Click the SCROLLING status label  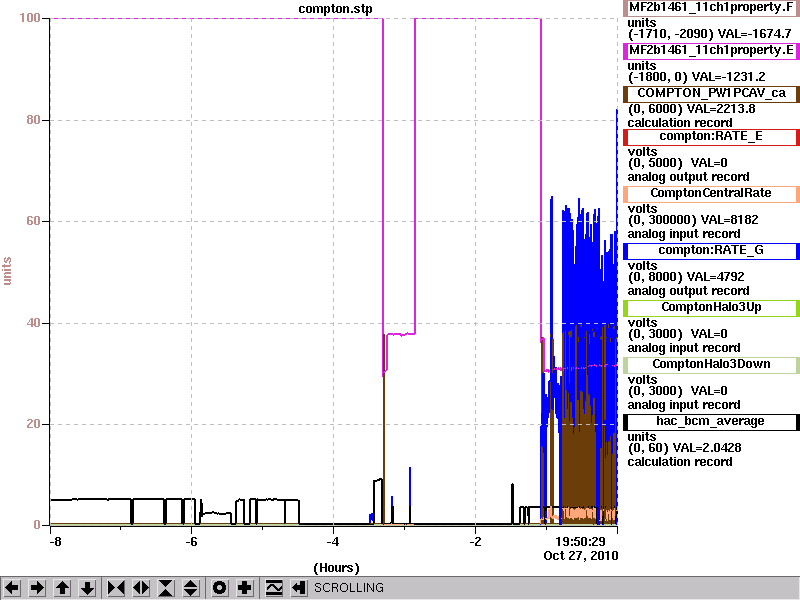[x=348, y=588]
